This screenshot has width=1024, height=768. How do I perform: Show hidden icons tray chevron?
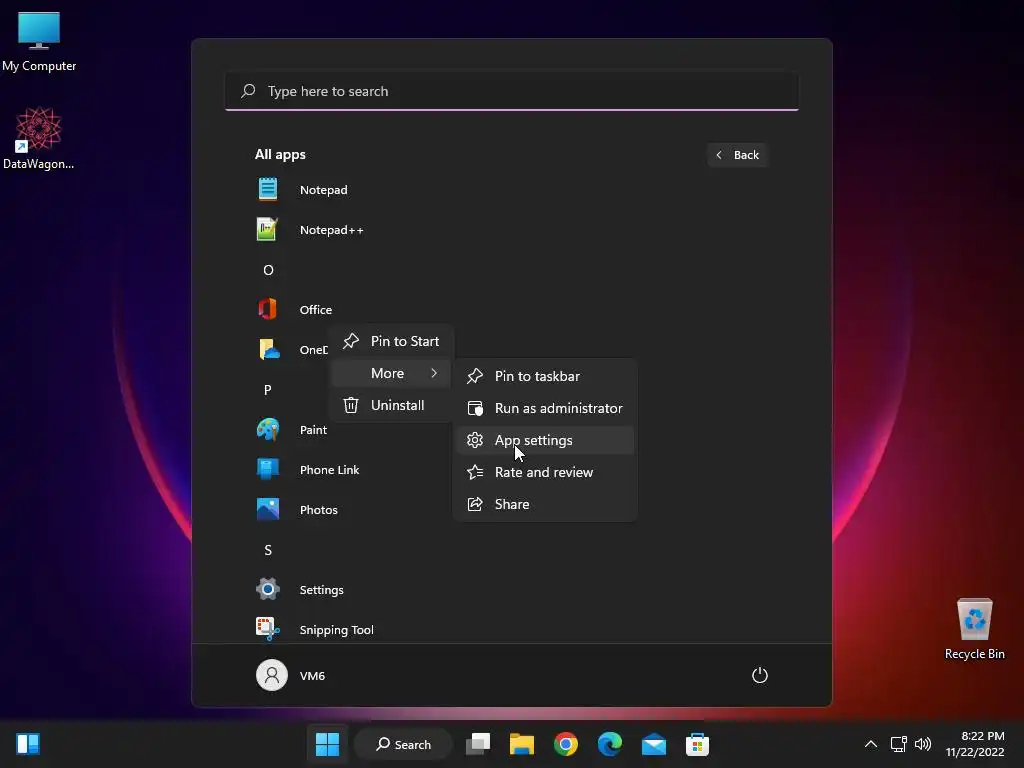[871, 744]
